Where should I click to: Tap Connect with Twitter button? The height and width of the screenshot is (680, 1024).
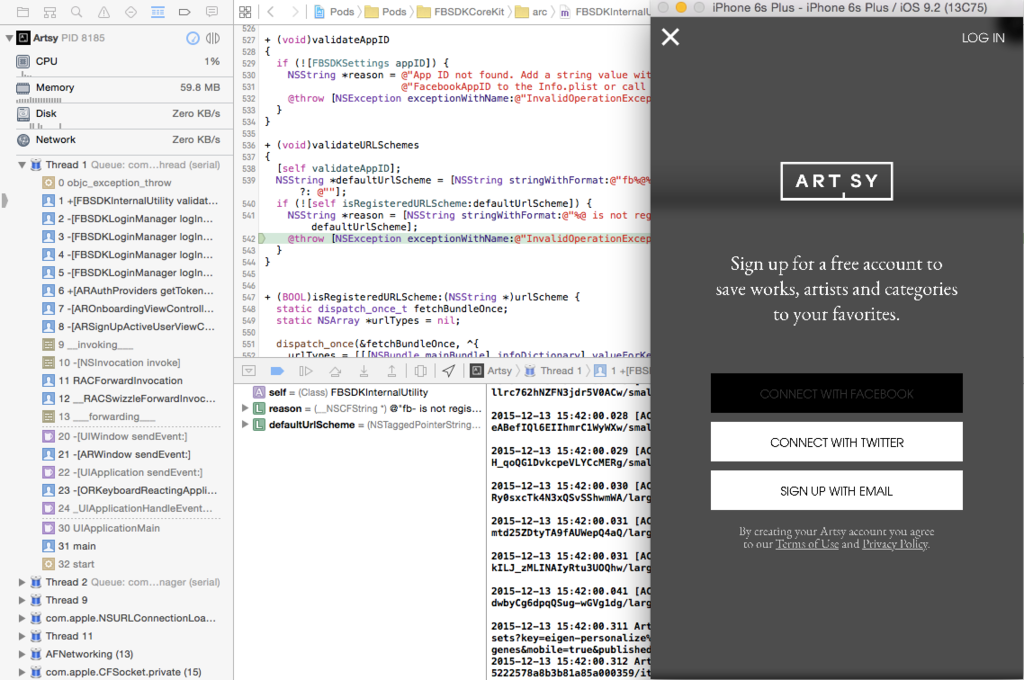pos(837,442)
